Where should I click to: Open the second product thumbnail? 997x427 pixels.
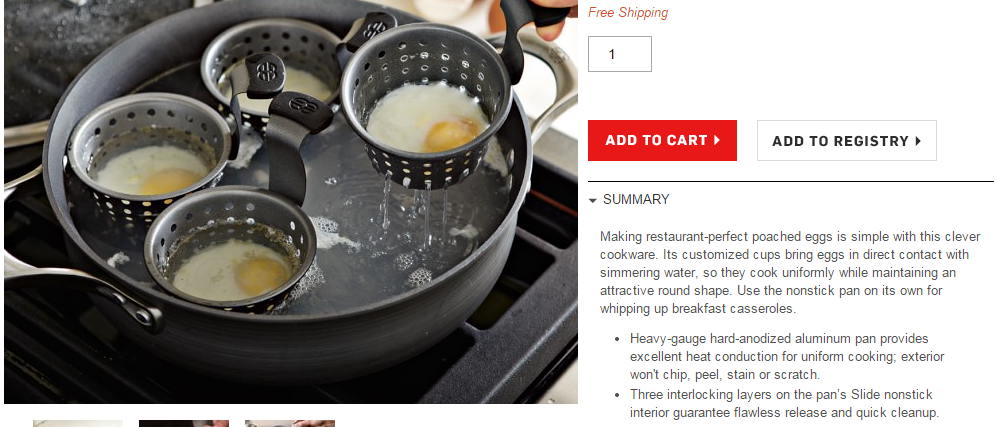(184, 423)
